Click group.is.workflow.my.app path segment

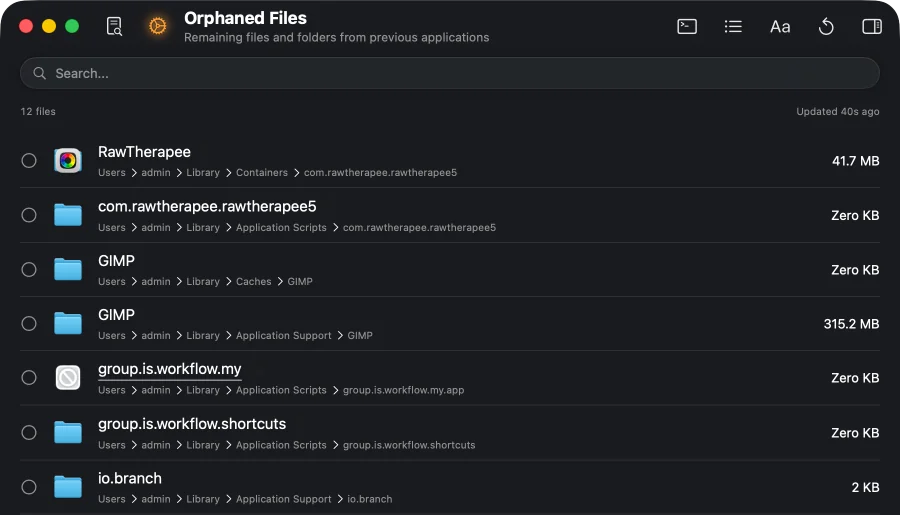(x=403, y=390)
